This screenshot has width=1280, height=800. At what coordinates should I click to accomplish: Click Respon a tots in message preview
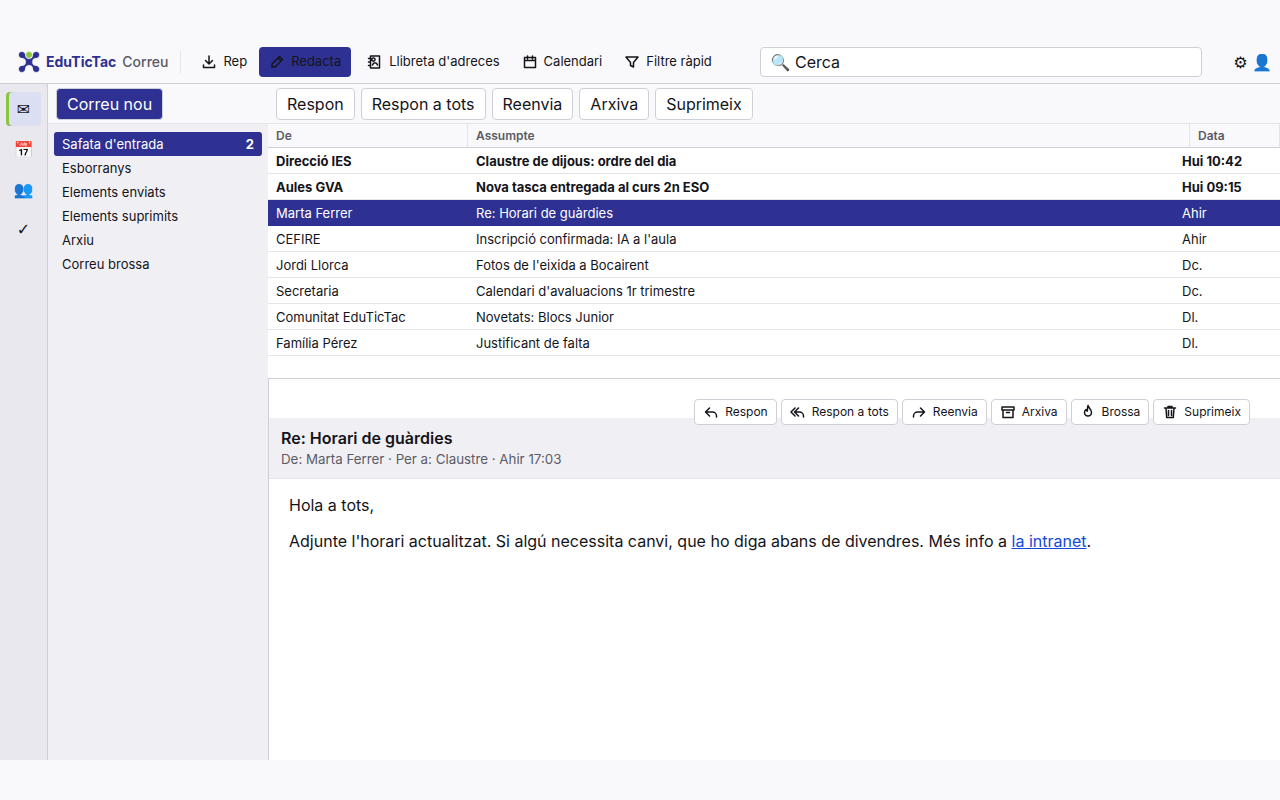click(x=839, y=412)
